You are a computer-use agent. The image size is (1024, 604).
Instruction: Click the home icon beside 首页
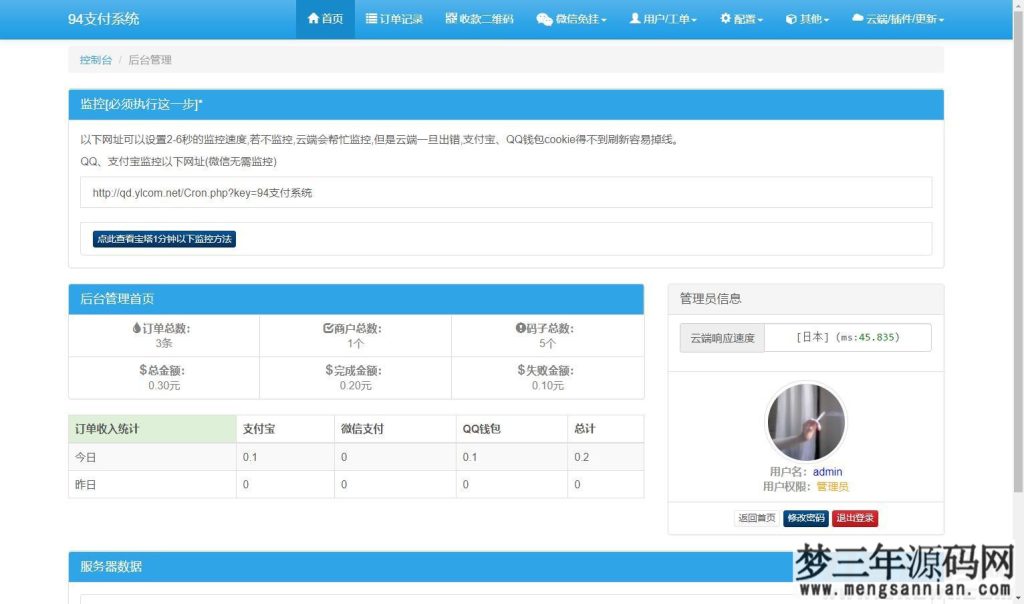(312, 18)
